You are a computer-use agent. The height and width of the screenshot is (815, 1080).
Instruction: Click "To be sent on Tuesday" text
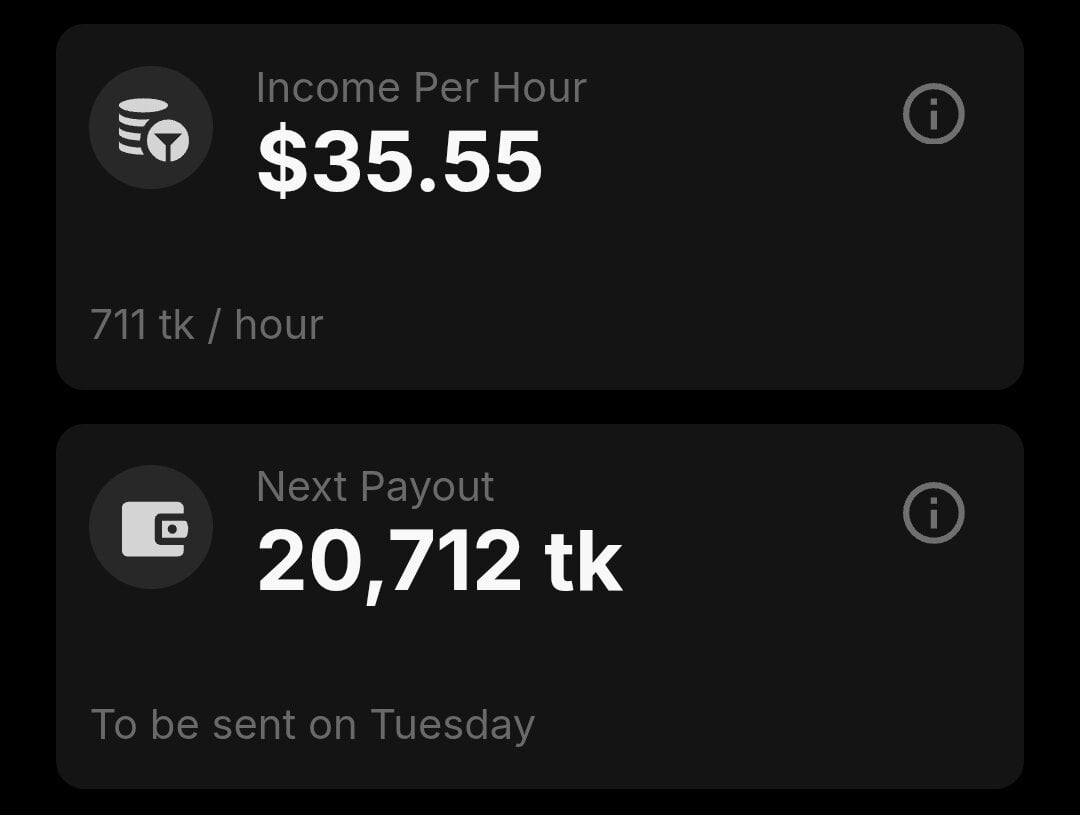(x=312, y=724)
